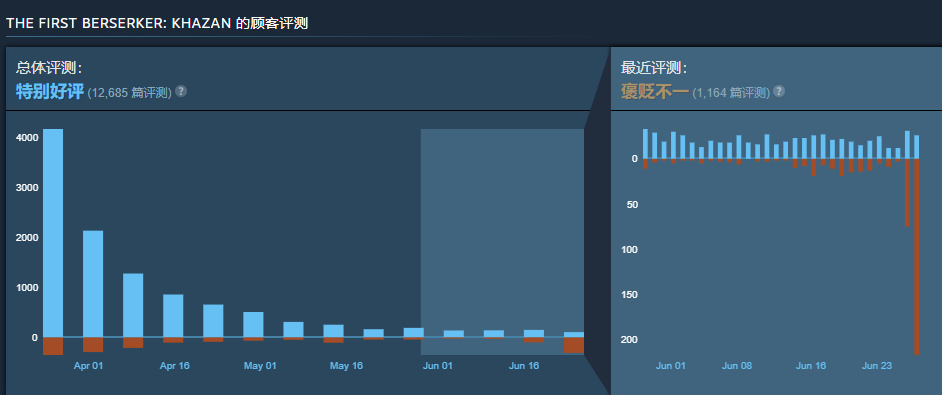
Task: Click the Jun 16 label in overall chart
Action: (x=524, y=366)
